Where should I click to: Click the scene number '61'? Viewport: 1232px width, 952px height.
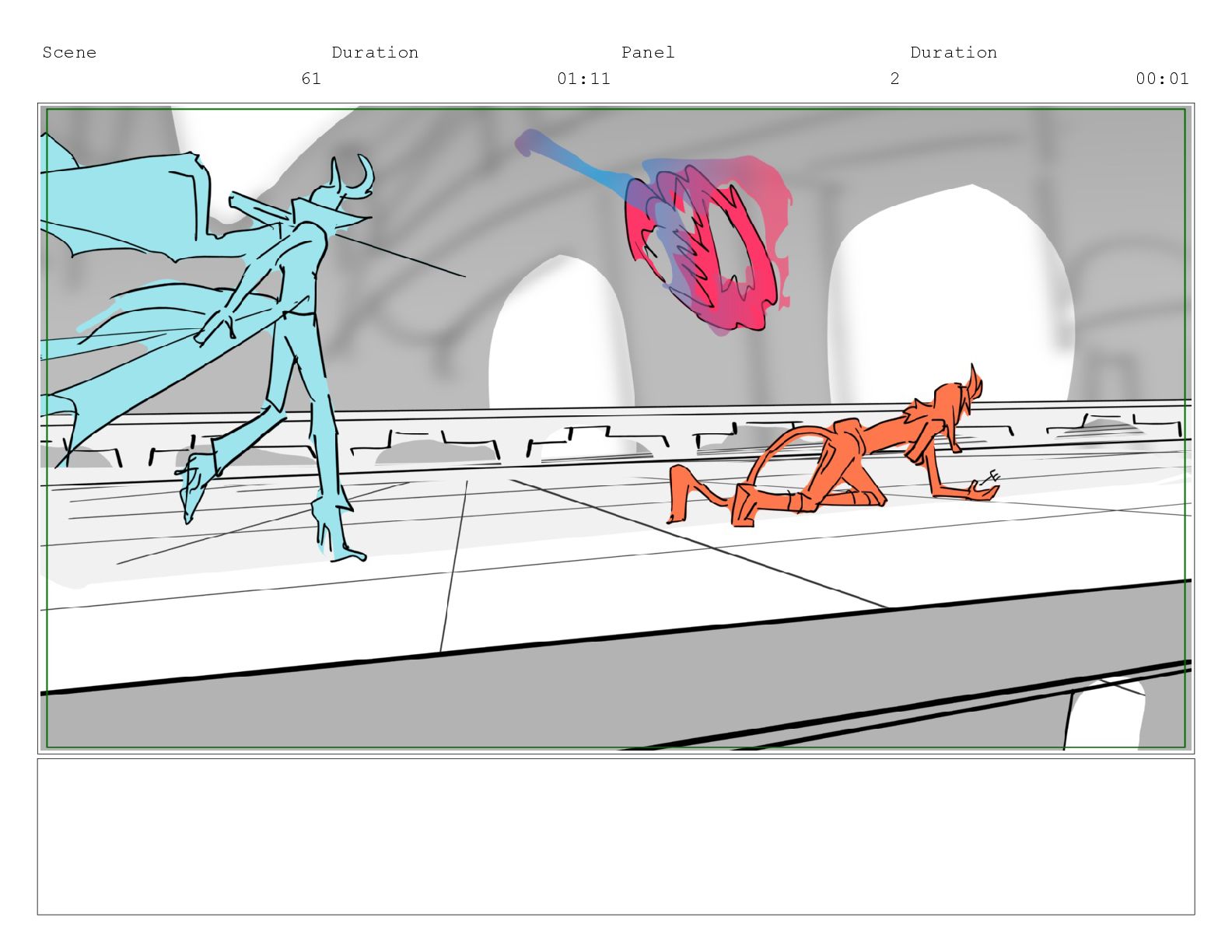click(x=311, y=79)
